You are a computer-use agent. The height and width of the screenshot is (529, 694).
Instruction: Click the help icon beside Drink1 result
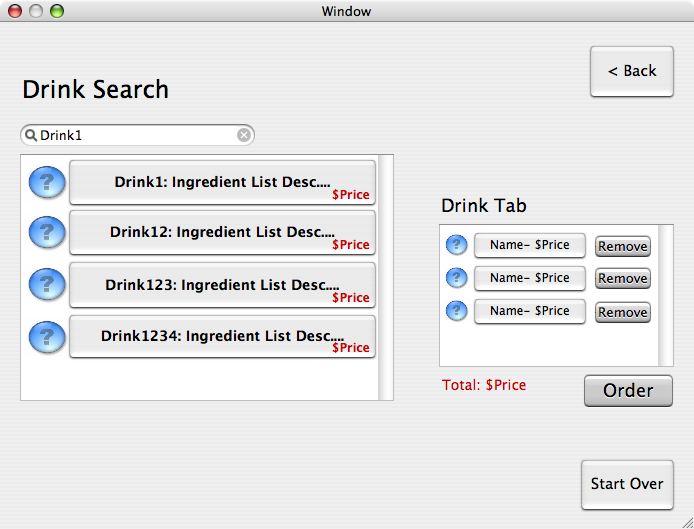[x=47, y=183]
